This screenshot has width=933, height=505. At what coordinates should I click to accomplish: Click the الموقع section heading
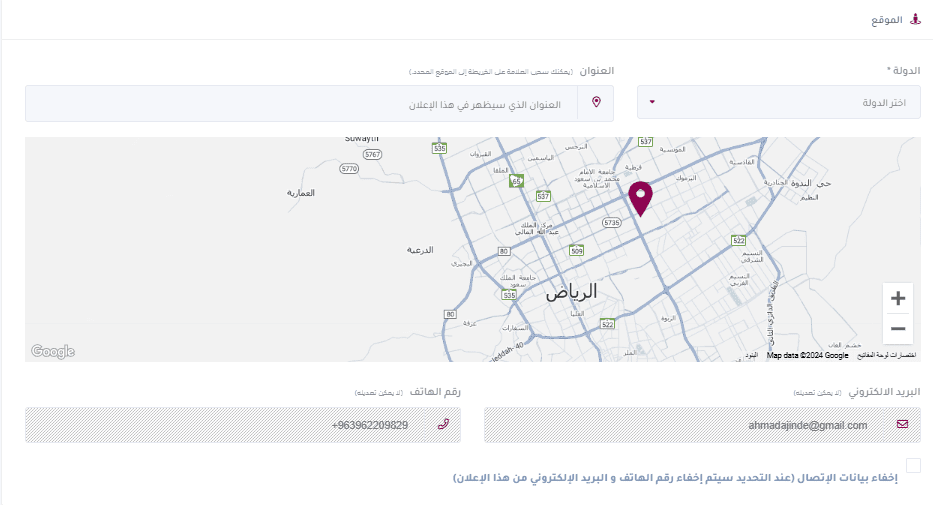(887, 20)
